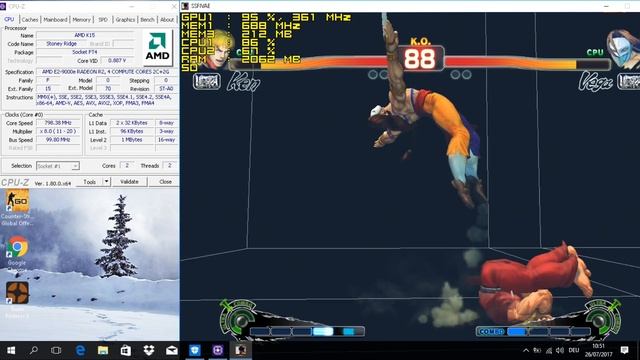Click Vega's character portrait in game
This screenshot has height=360, width=640.
623,48
